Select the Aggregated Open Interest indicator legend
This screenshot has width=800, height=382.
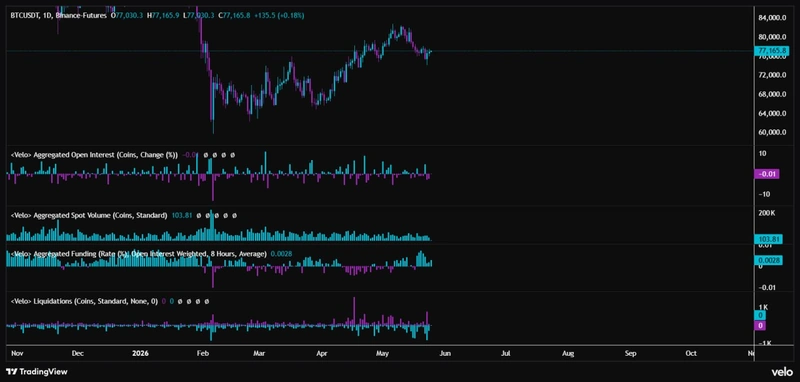click(94, 155)
